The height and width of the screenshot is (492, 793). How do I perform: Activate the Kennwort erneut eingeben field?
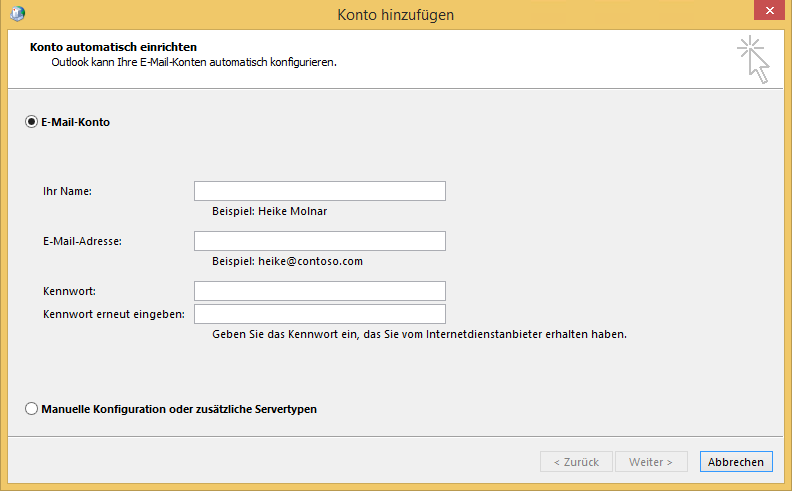pos(319,314)
